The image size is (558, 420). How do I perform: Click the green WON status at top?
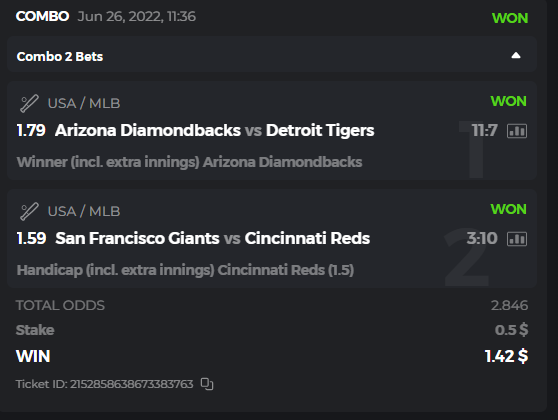(510, 18)
